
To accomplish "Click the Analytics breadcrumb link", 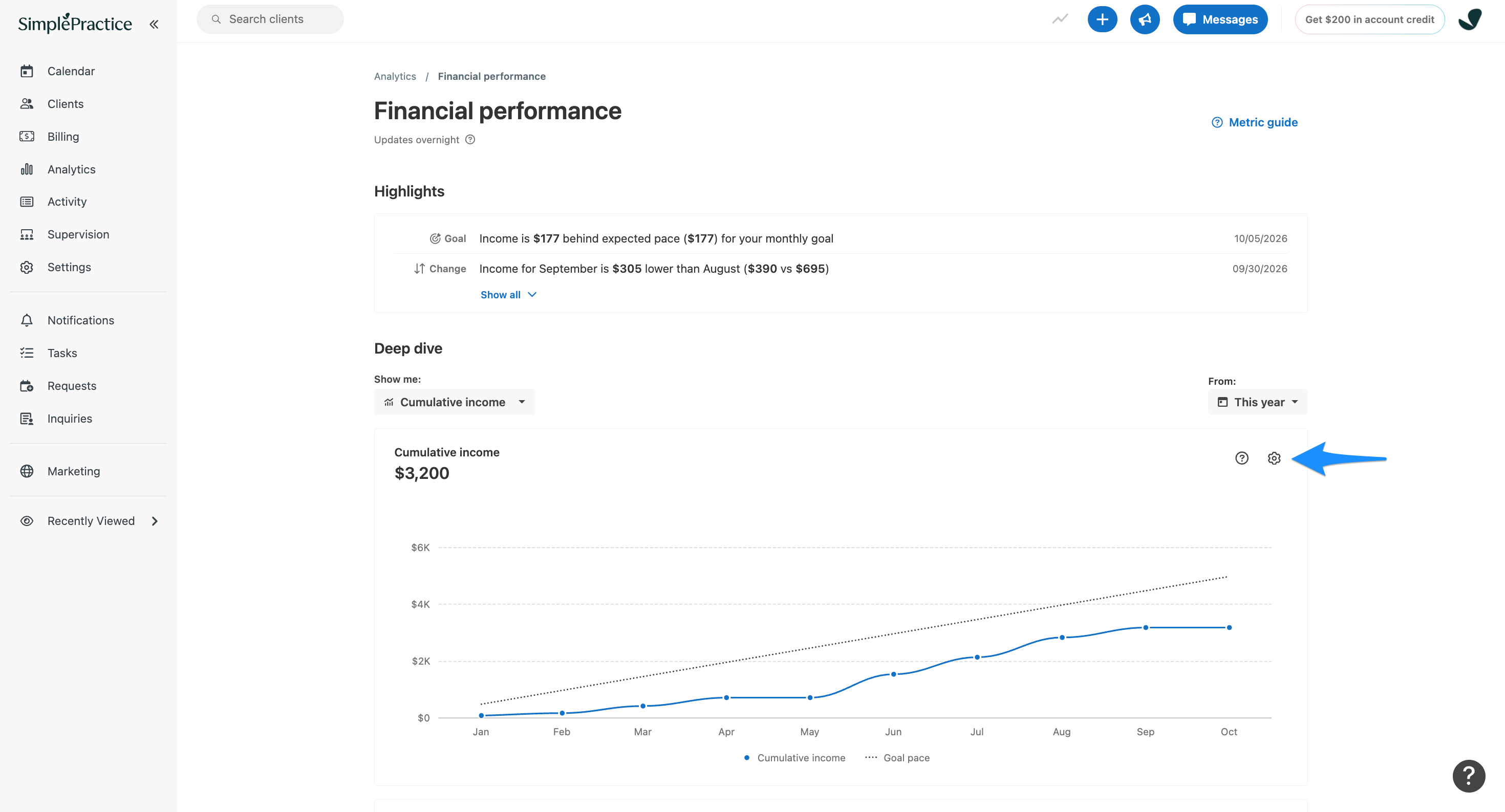I will pyautogui.click(x=395, y=76).
